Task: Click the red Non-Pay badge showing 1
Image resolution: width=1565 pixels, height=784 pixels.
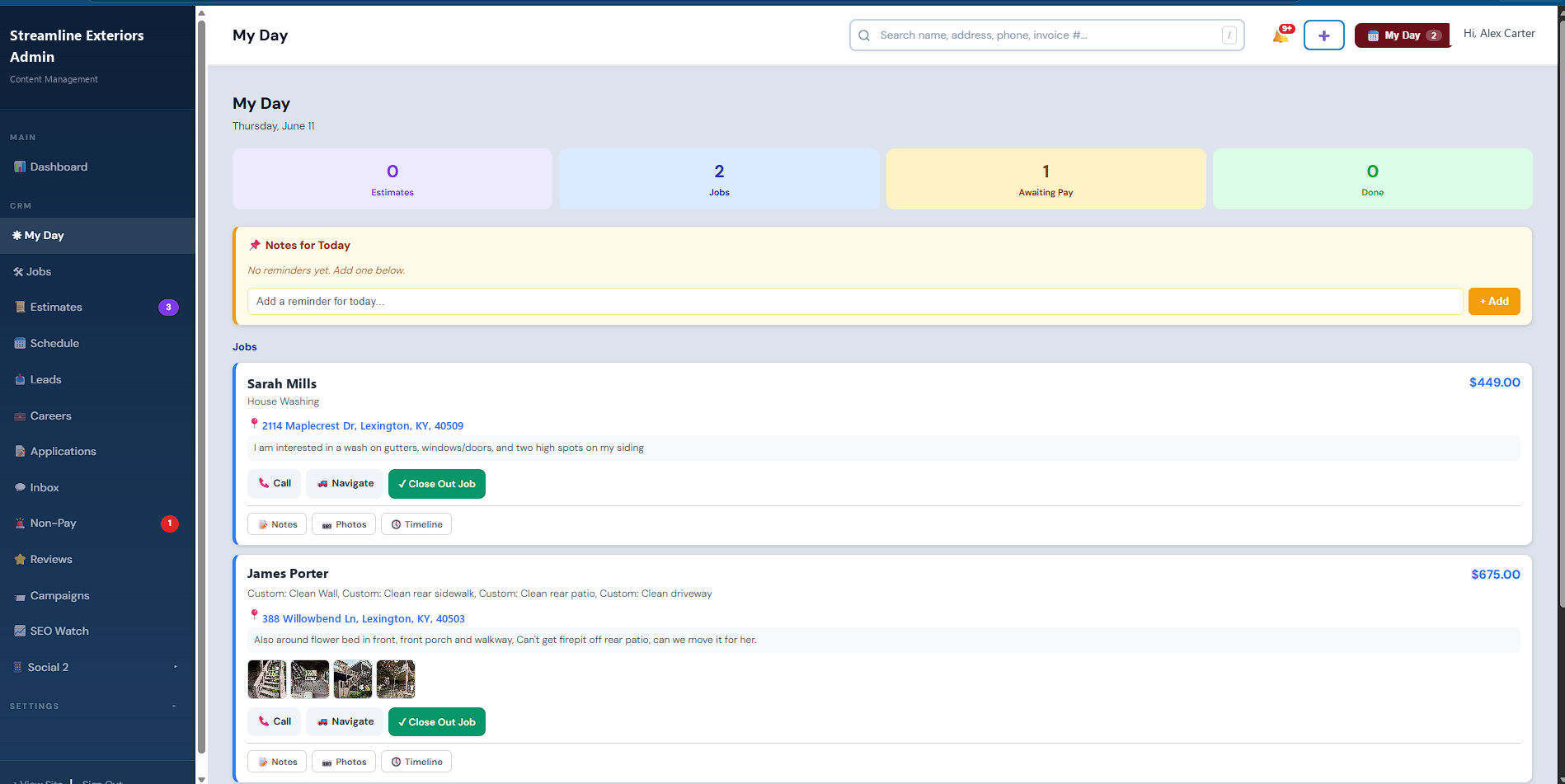Action: (x=170, y=523)
